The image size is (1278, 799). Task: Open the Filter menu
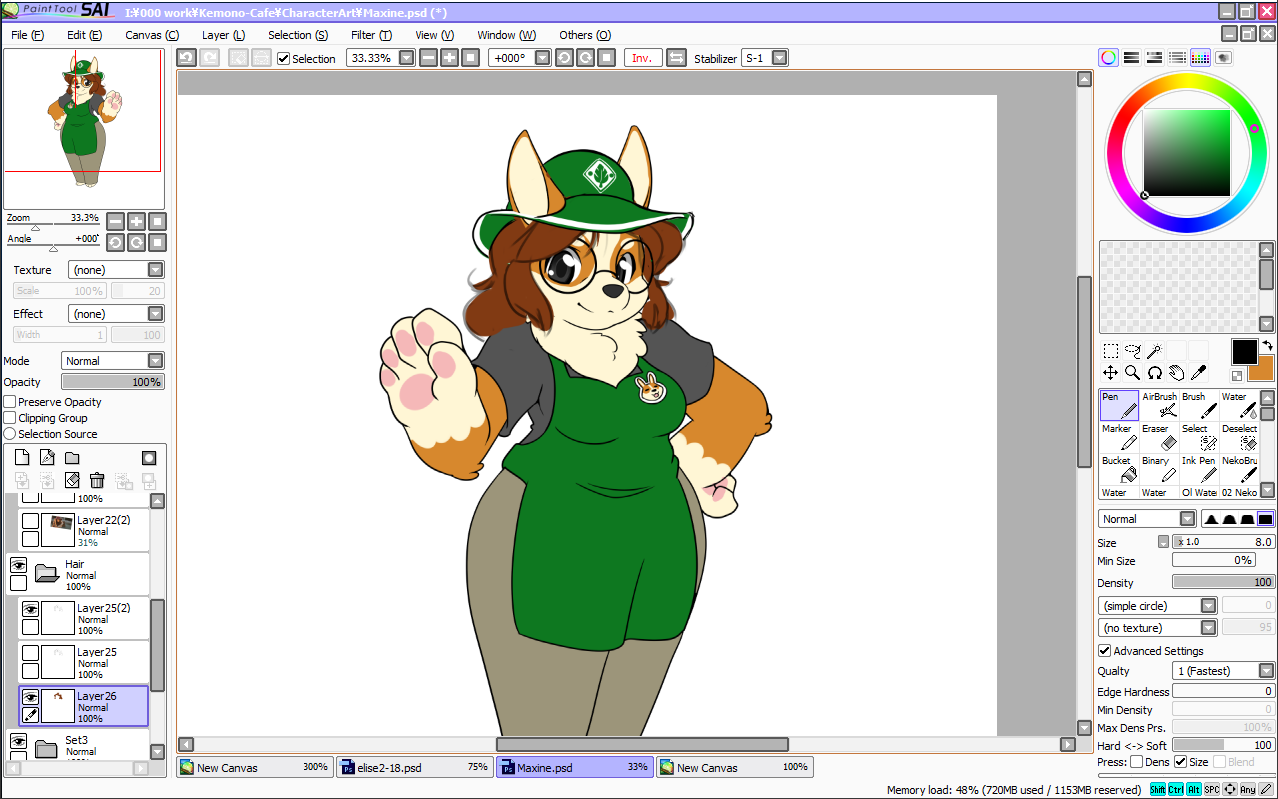[x=371, y=35]
